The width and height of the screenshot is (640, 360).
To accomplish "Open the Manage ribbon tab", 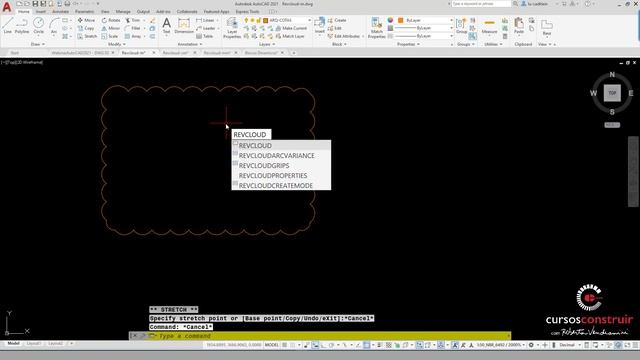I will 123,11.
